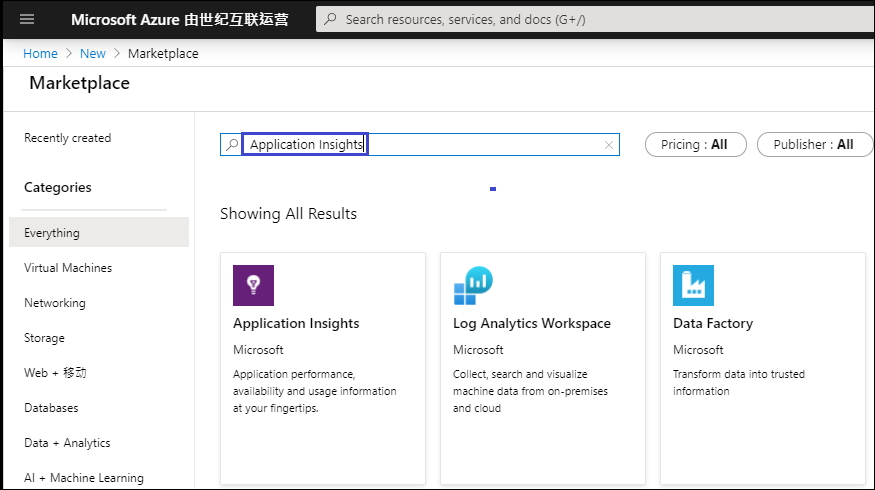Click the top search bar magnifier icon
875x490 pixels.
pos(332,19)
